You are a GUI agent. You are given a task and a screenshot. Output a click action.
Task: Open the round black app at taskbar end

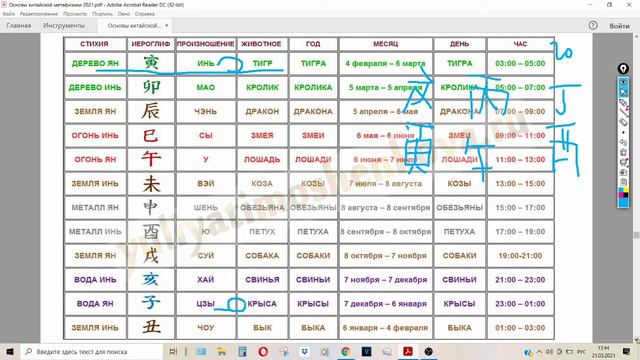(x=428, y=351)
